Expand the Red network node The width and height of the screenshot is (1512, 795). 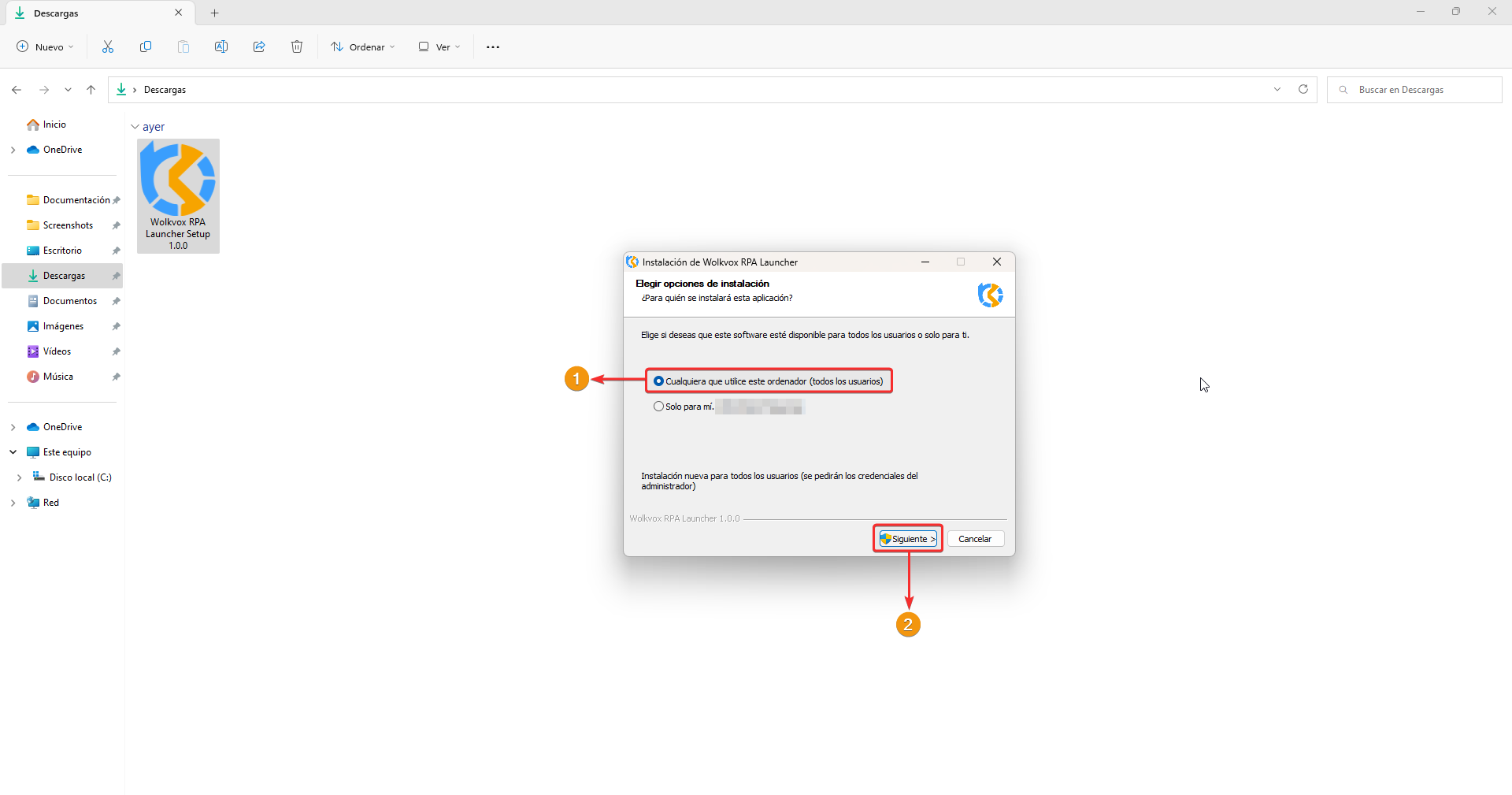(13, 503)
